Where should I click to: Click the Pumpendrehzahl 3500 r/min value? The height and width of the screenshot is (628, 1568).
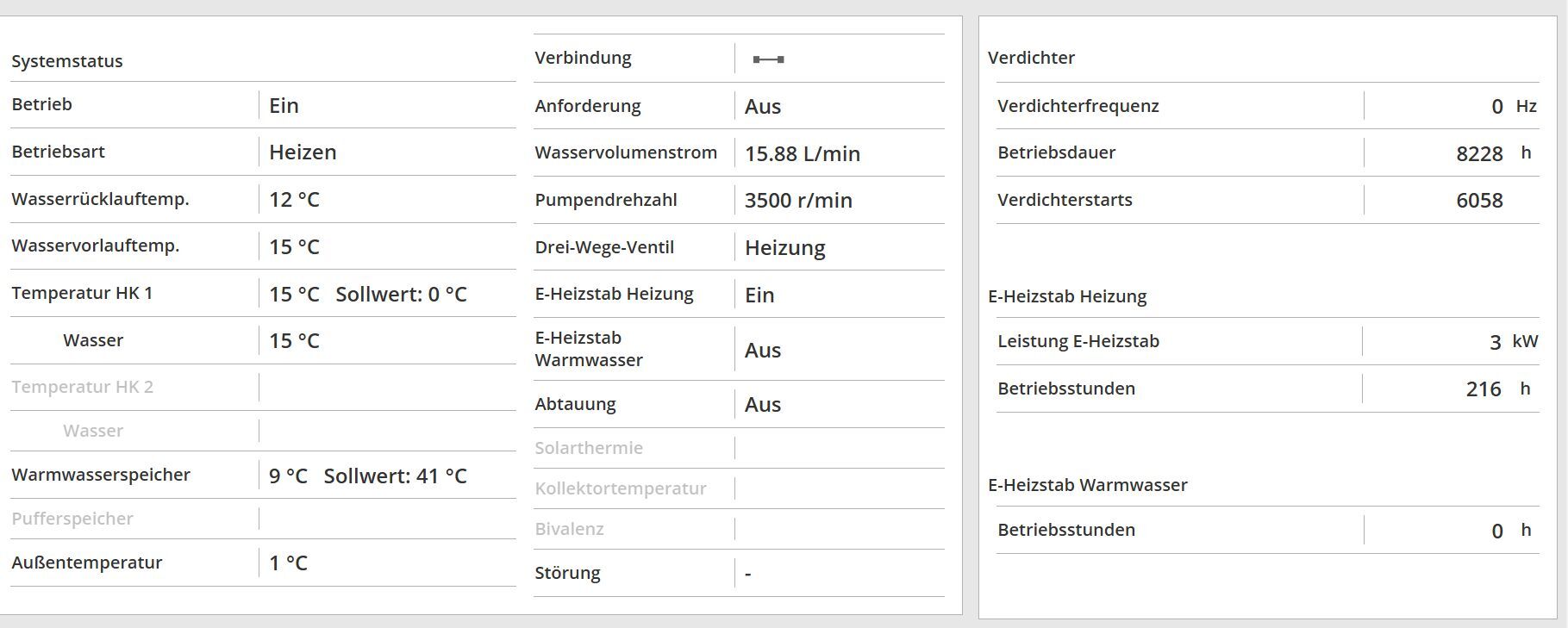[798, 201]
